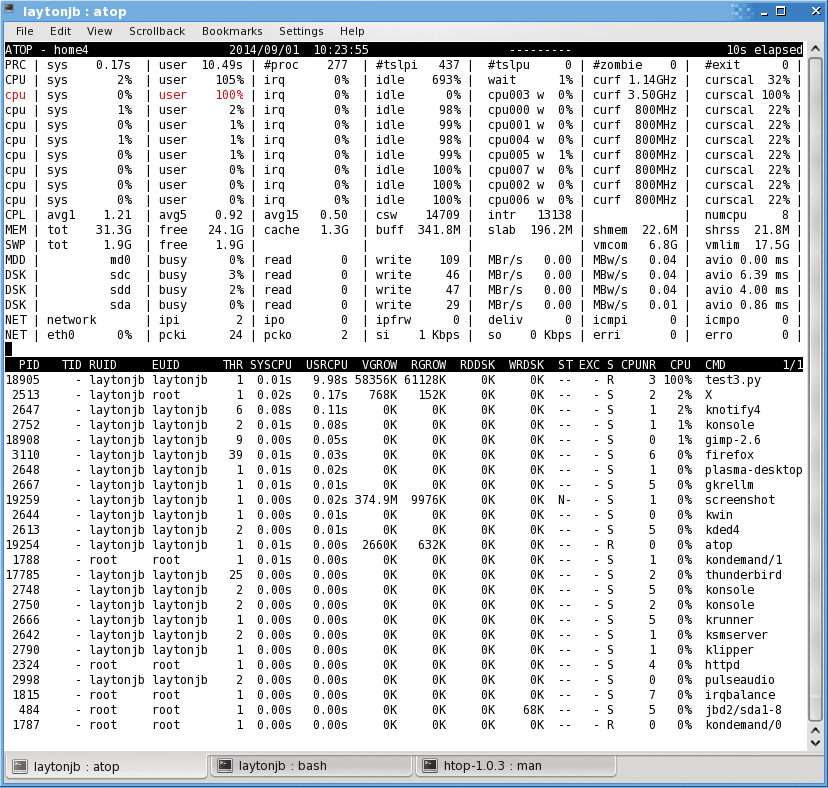This screenshot has height=788, width=828.
Task: Click the Konsole application icon in the title bar
Action: [10, 10]
